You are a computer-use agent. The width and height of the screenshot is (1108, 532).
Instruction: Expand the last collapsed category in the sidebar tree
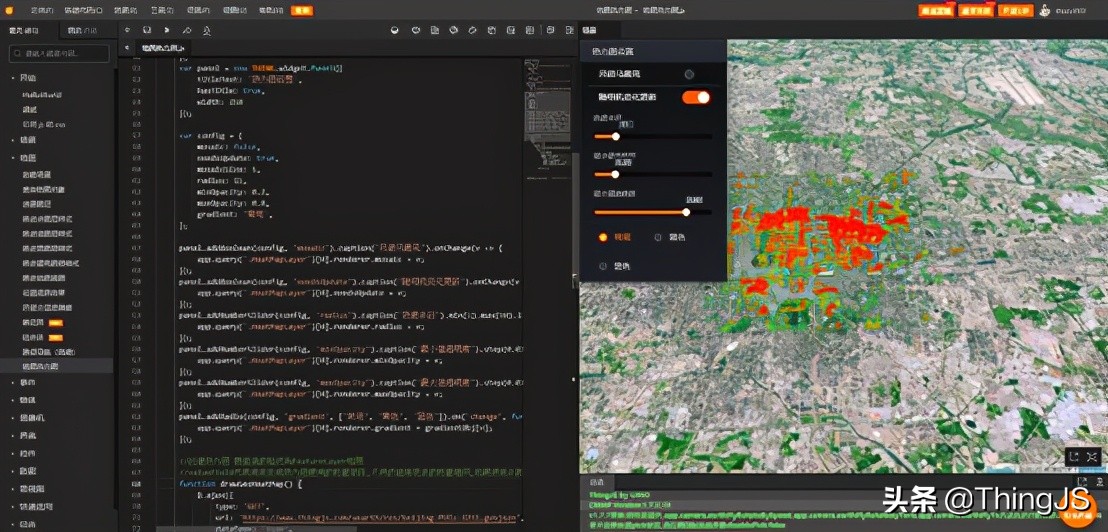click(x=13, y=524)
